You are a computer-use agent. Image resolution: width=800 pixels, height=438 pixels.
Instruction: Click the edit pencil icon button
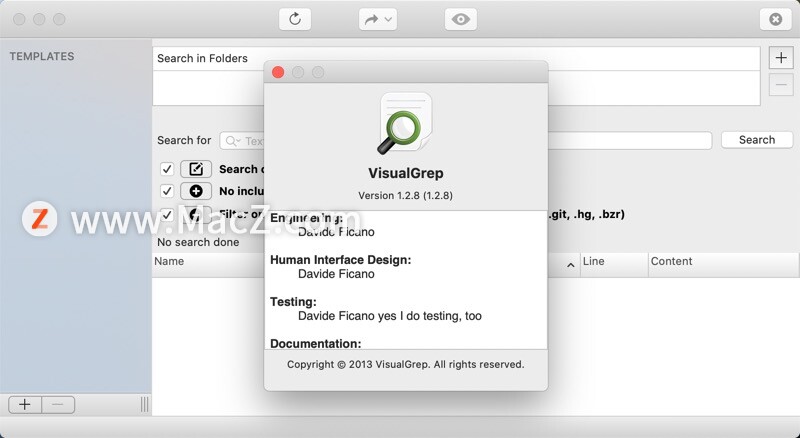click(196, 169)
